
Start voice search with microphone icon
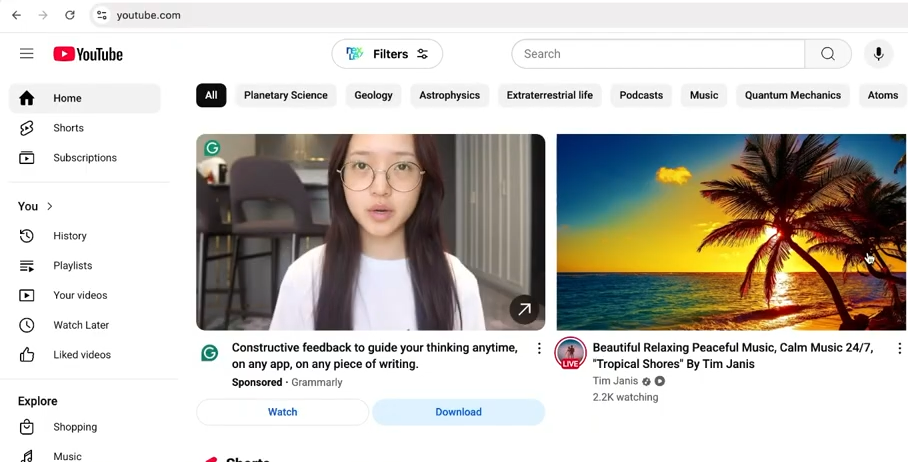[x=878, y=54]
